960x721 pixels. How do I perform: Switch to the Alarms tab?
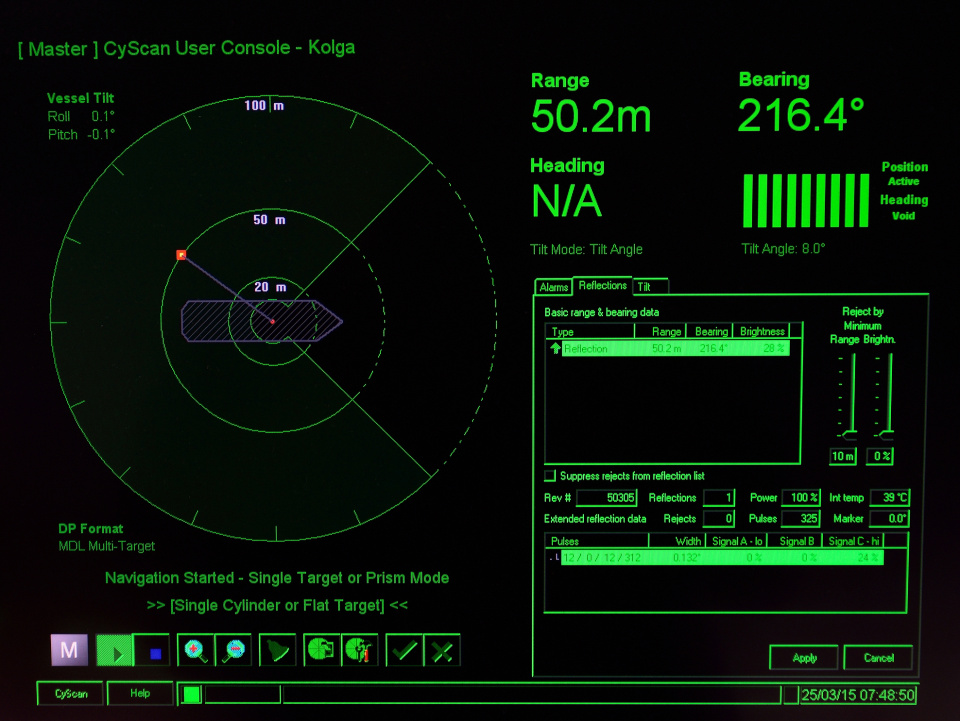tap(554, 287)
